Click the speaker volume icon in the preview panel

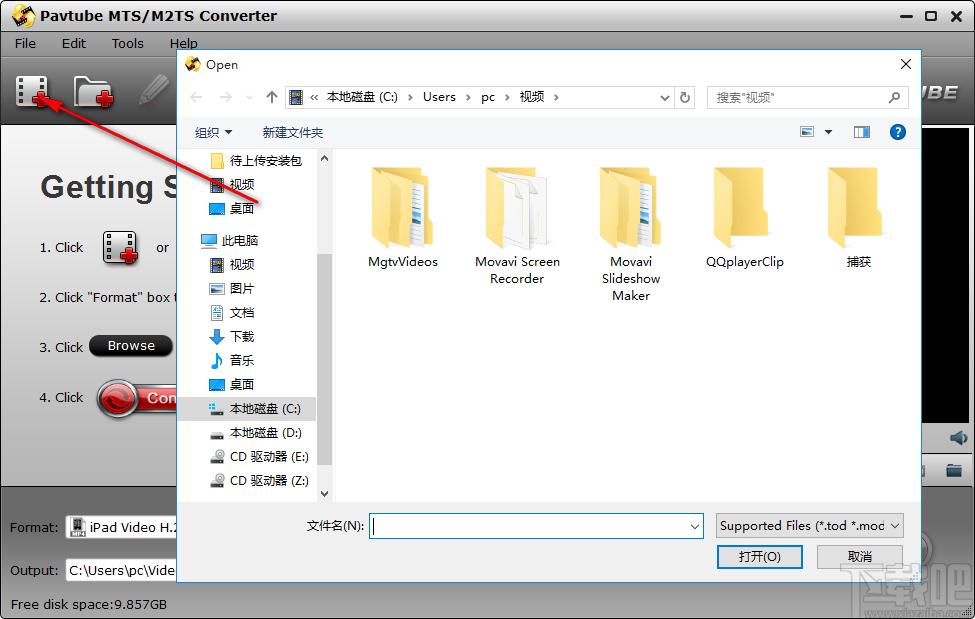(x=958, y=438)
